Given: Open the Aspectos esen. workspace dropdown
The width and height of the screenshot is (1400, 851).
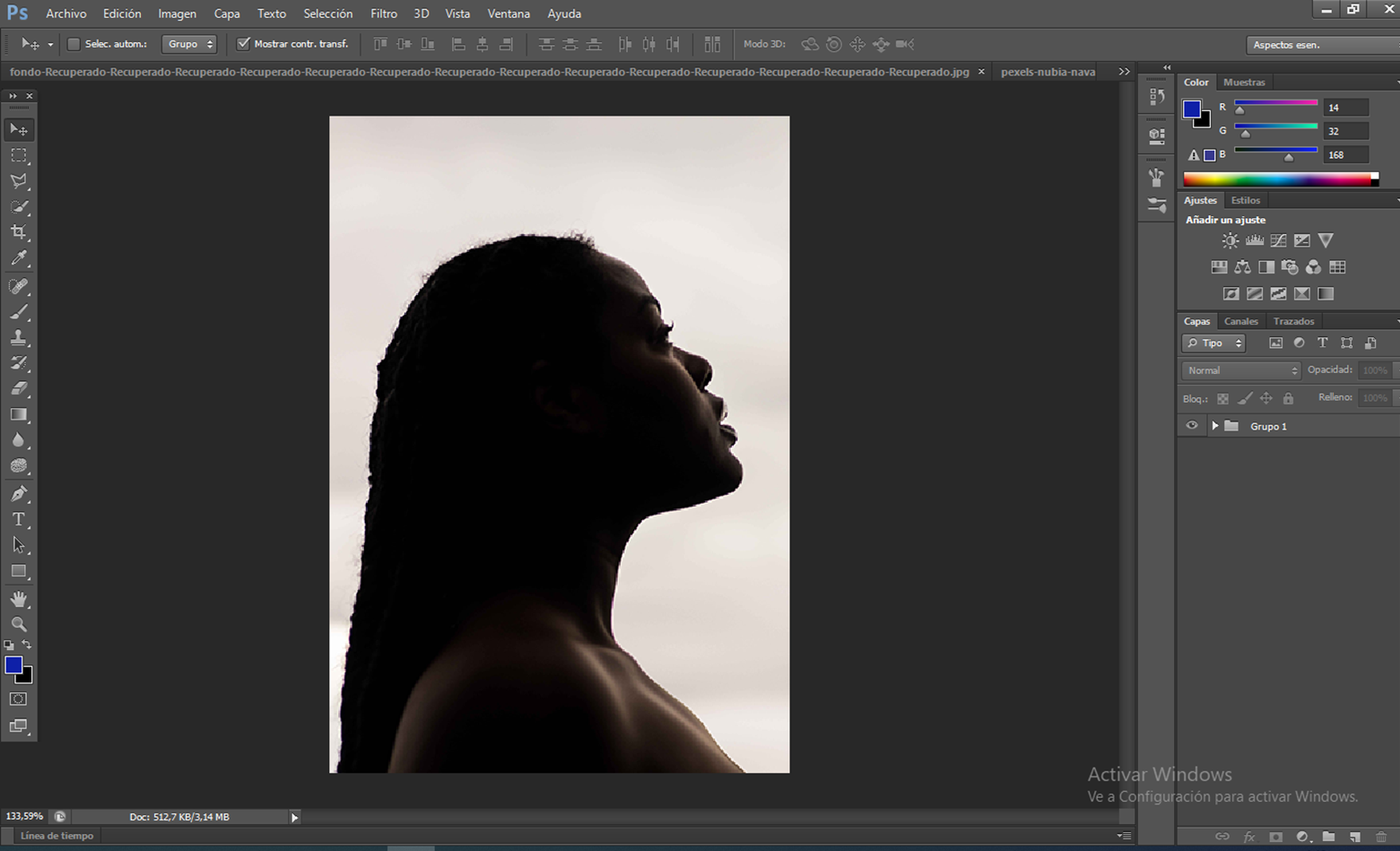Looking at the screenshot, I should (x=1323, y=45).
